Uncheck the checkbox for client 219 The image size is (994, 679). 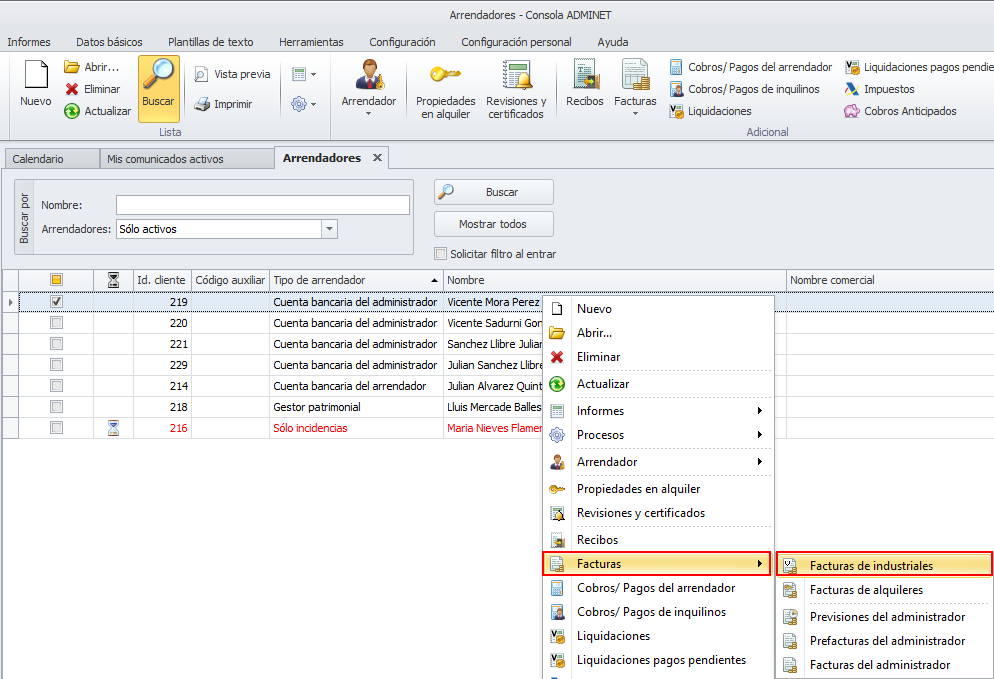point(57,301)
